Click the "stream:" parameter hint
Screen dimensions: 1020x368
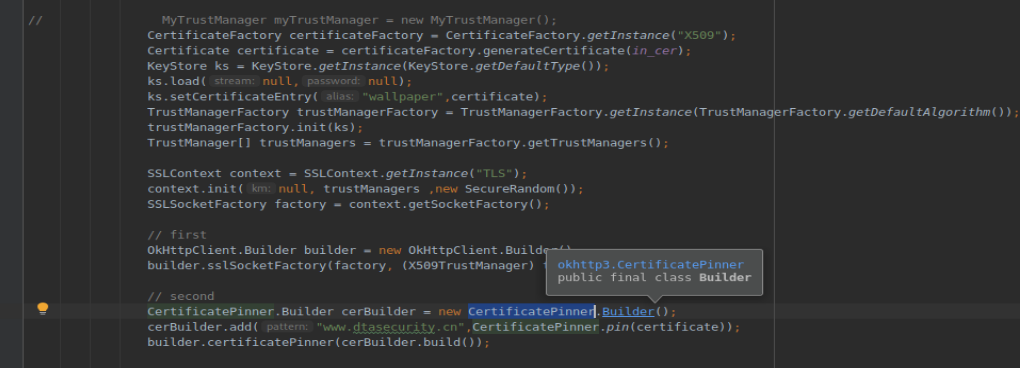click(x=234, y=81)
